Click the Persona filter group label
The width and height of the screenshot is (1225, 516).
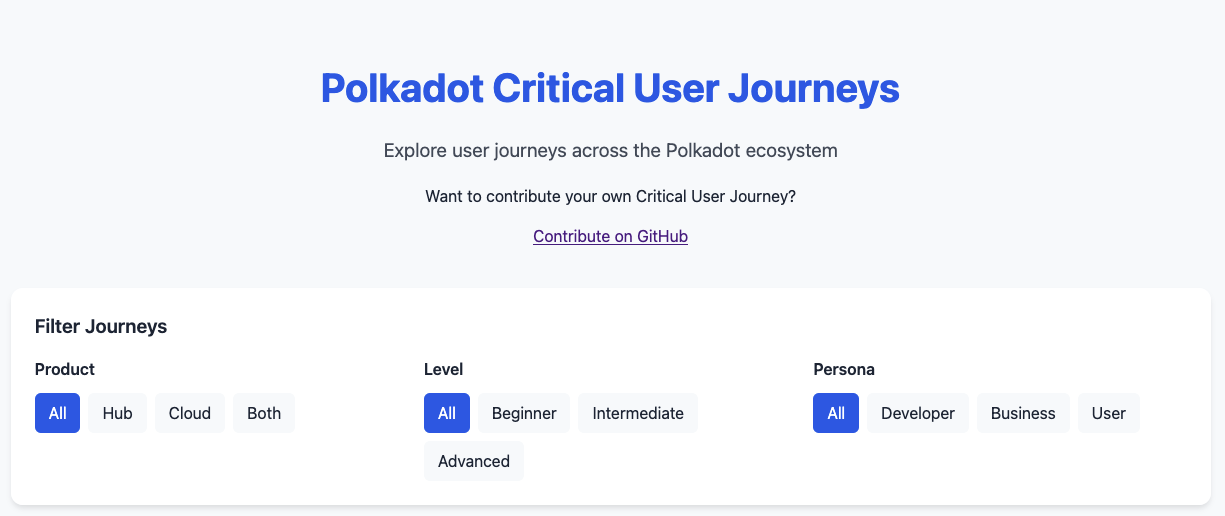click(x=844, y=369)
